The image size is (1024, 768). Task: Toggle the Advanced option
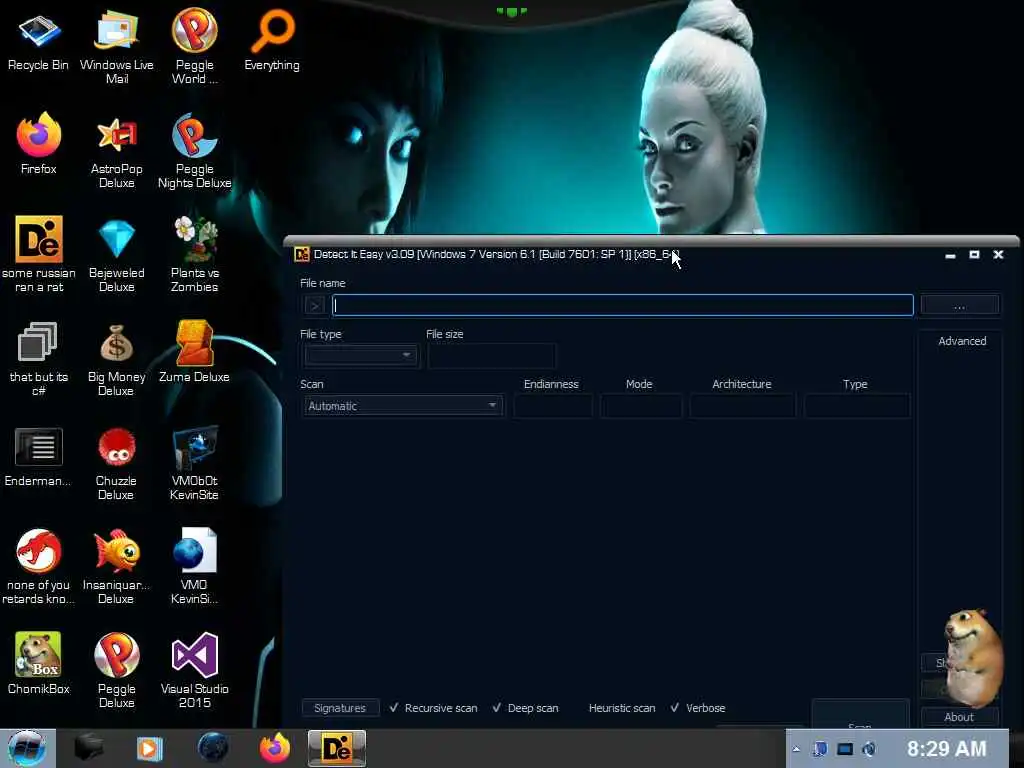click(x=962, y=341)
